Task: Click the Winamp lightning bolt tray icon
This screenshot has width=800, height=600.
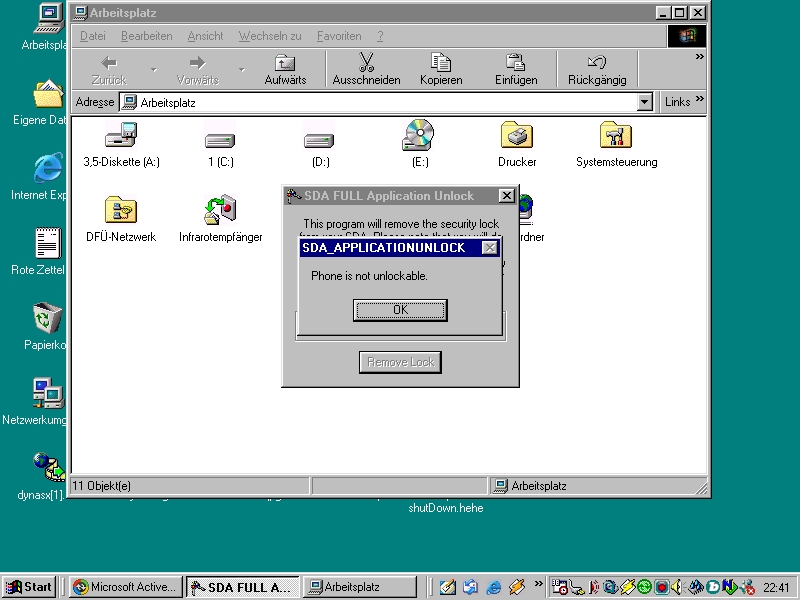Action: click(x=627, y=587)
